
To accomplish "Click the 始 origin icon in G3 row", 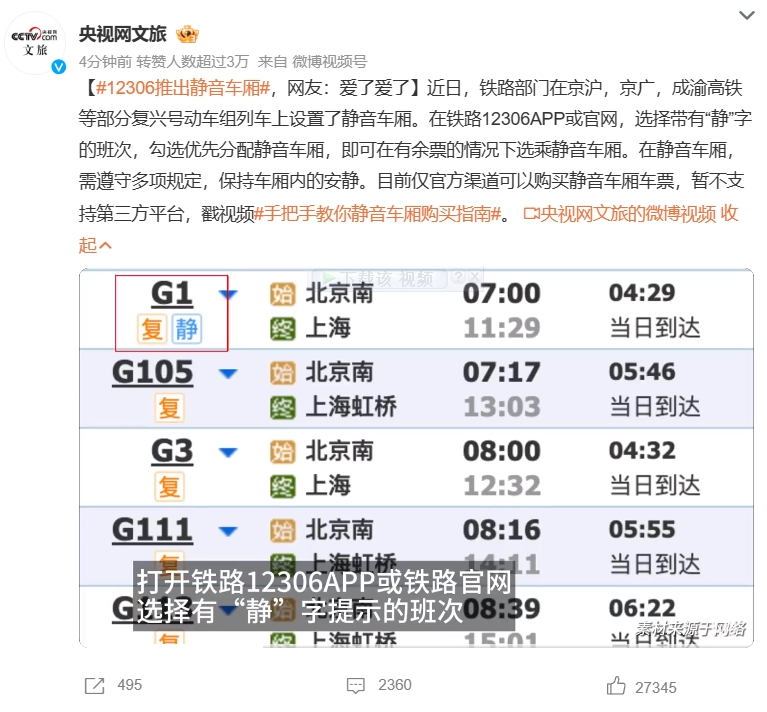I will (x=283, y=452).
